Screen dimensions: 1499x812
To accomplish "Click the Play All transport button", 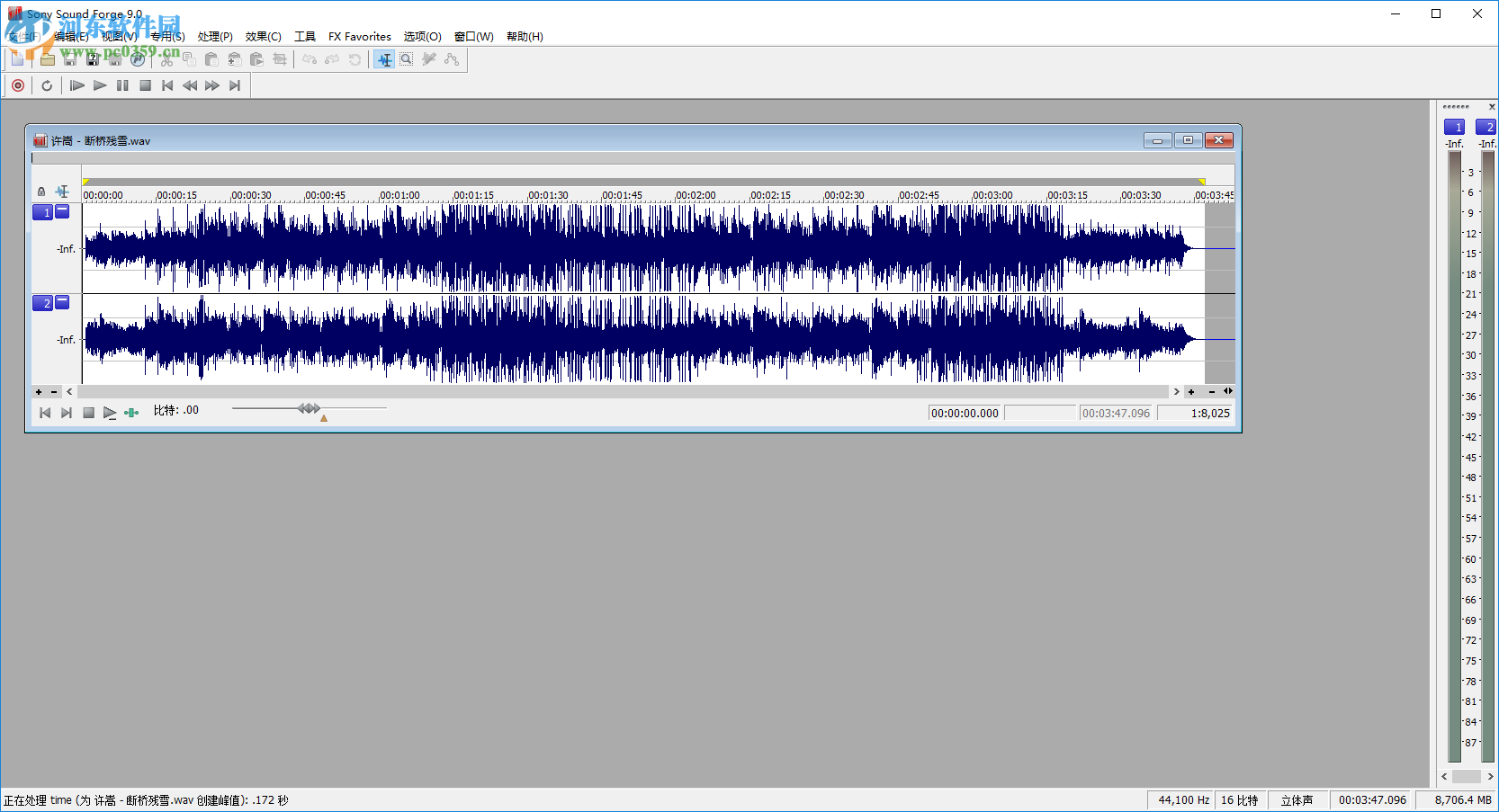I will click(77, 85).
